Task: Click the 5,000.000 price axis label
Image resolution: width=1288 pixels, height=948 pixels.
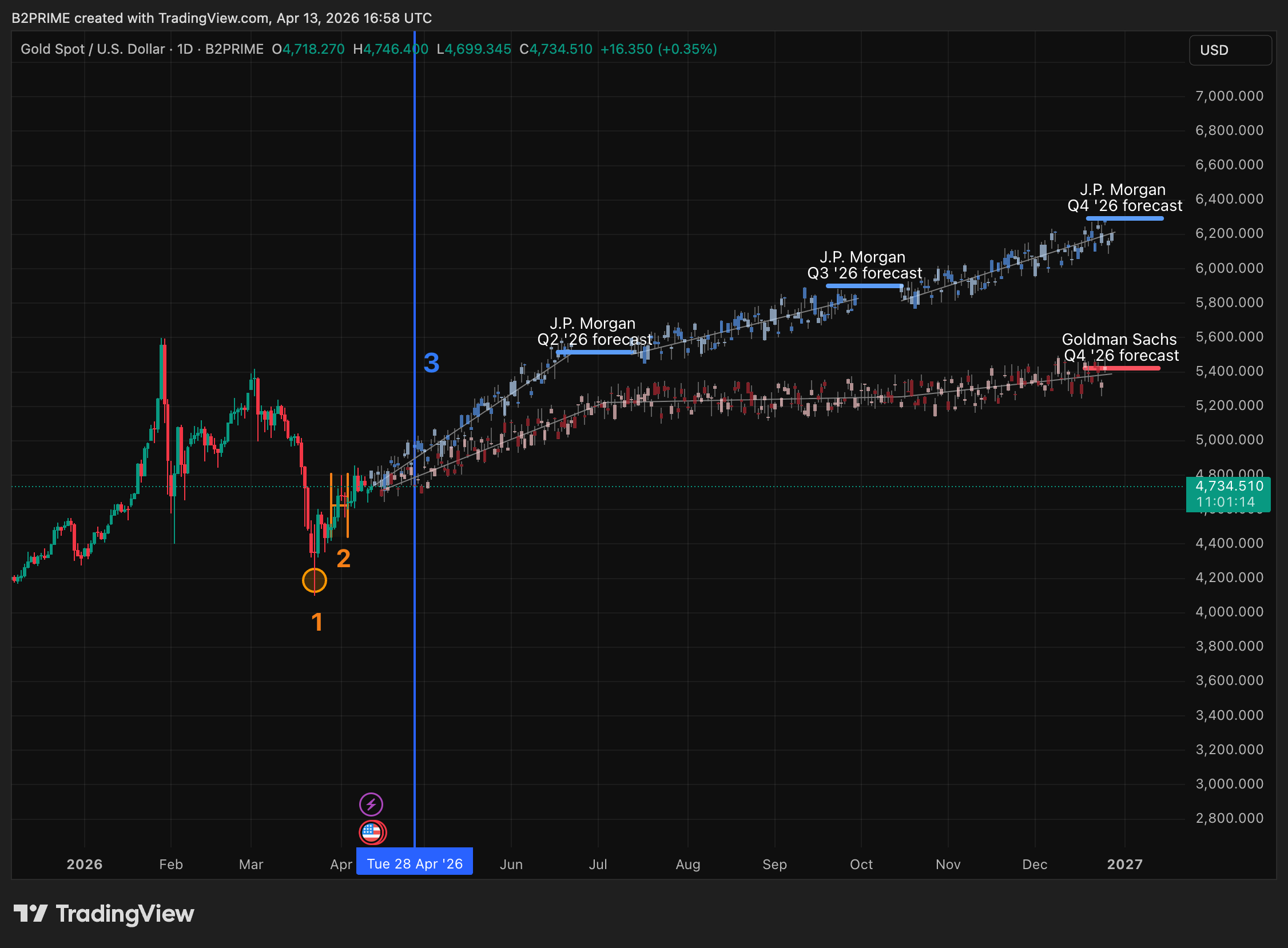Action: (x=1229, y=440)
